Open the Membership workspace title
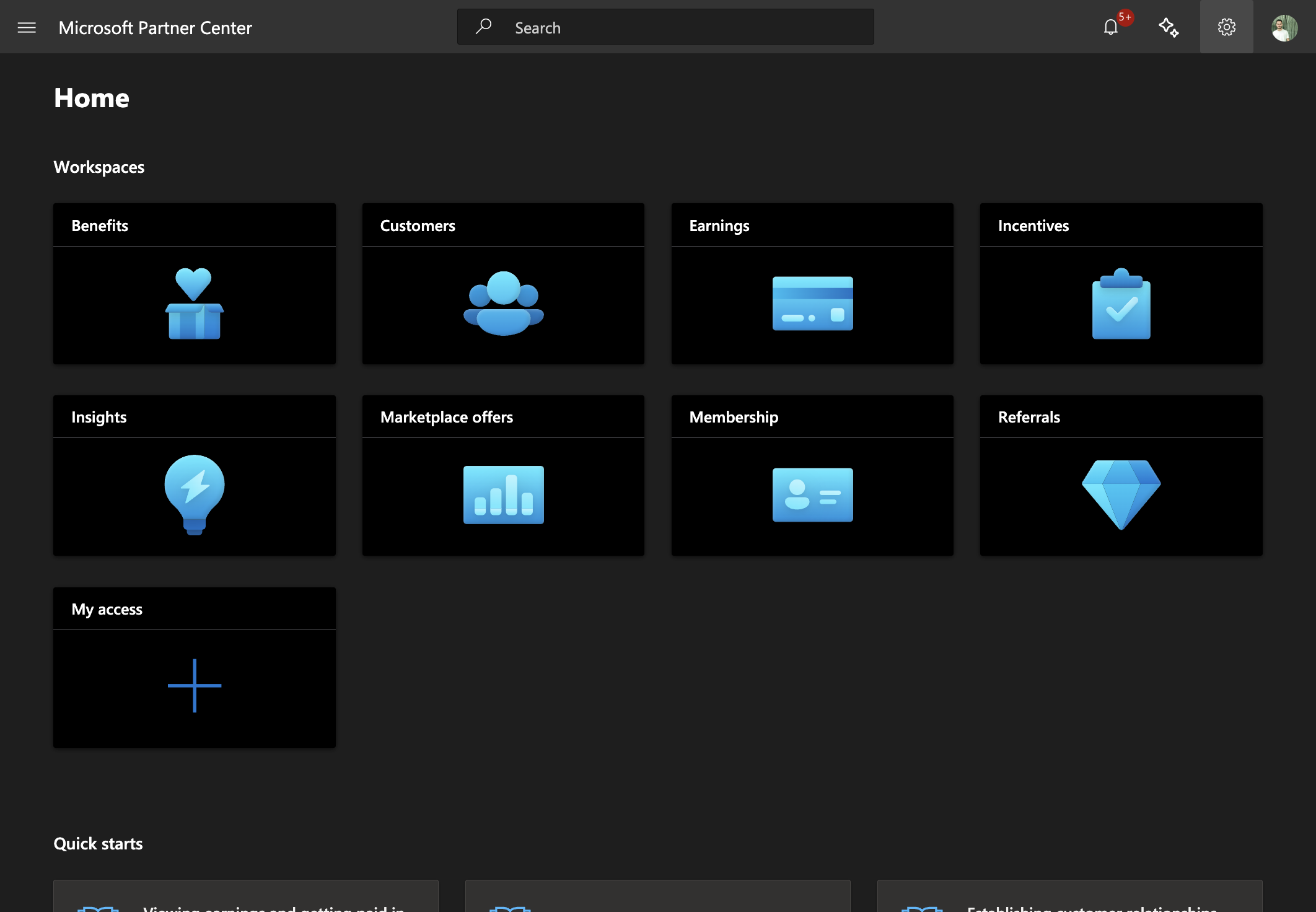1316x912 pixels. pyautogui.click(x=734, y=418)
